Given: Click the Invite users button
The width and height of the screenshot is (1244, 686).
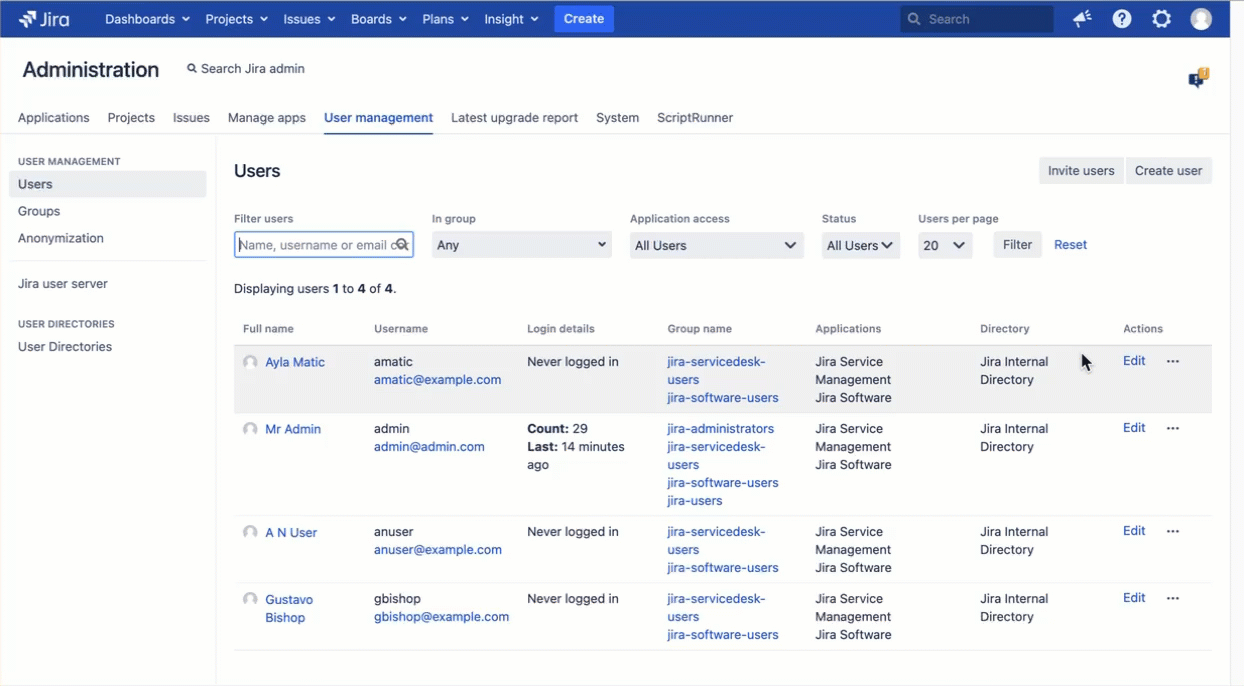Looking at the screenshot, I should click(x=1081, y=171).
